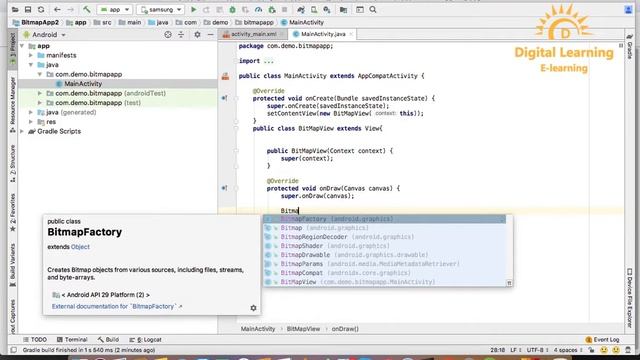Click the MainActivity class gutter icon
640x360 pixels.
point(225,76)
